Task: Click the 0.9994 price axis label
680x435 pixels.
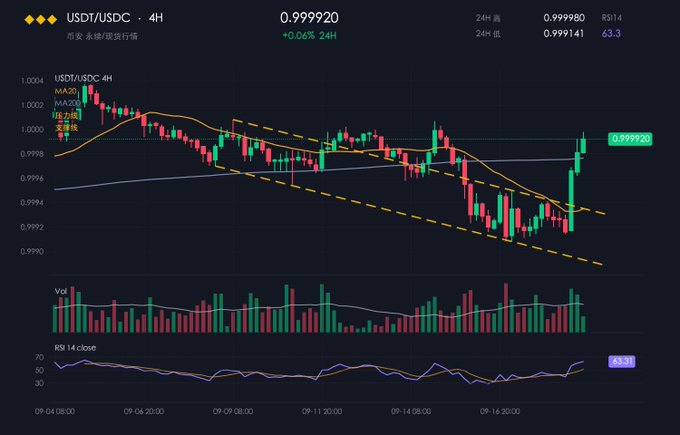Action: click(x=32, y=203)
